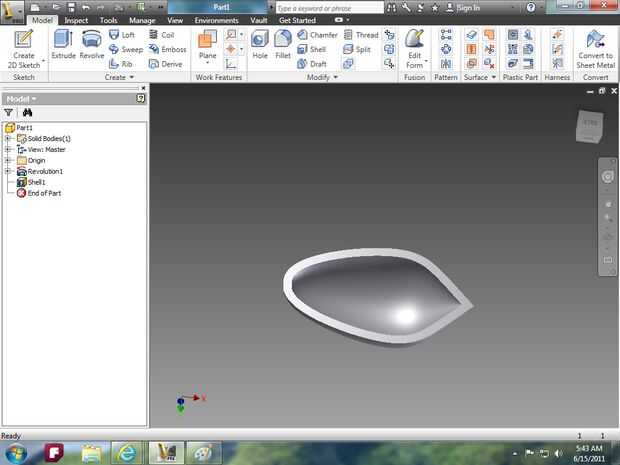Open the Get Started tab
This screenshot has width=620, height=465.
coord(297,20)
